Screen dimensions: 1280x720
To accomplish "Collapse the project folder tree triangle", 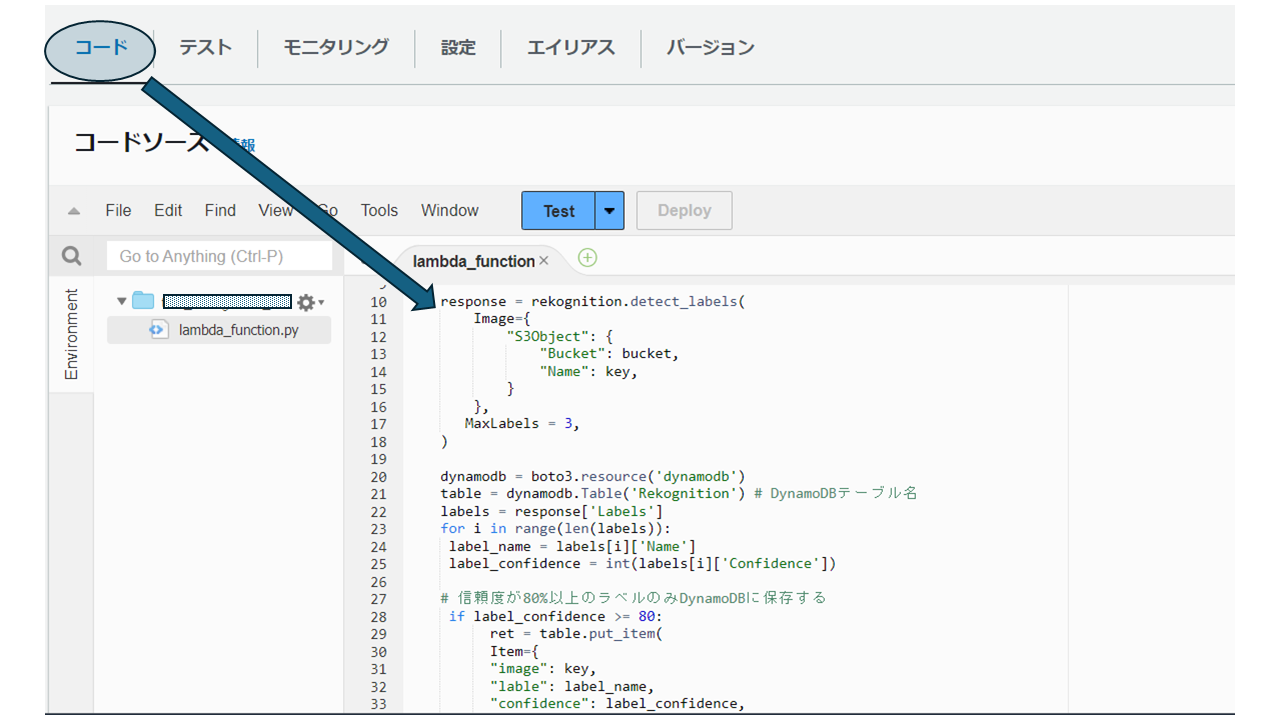I will (120, 300).
